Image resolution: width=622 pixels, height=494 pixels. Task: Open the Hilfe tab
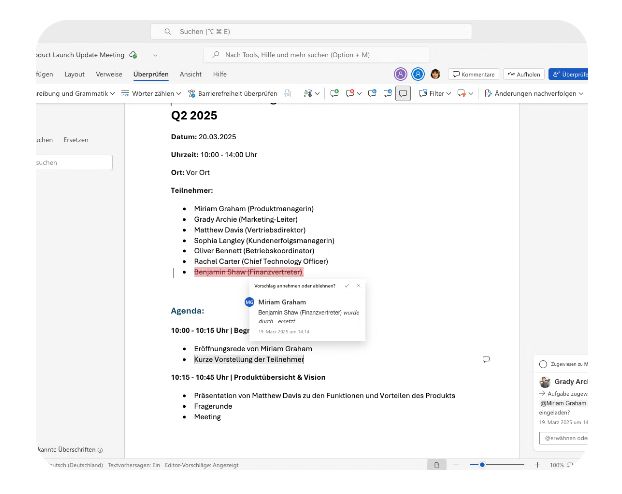(220, 74)
